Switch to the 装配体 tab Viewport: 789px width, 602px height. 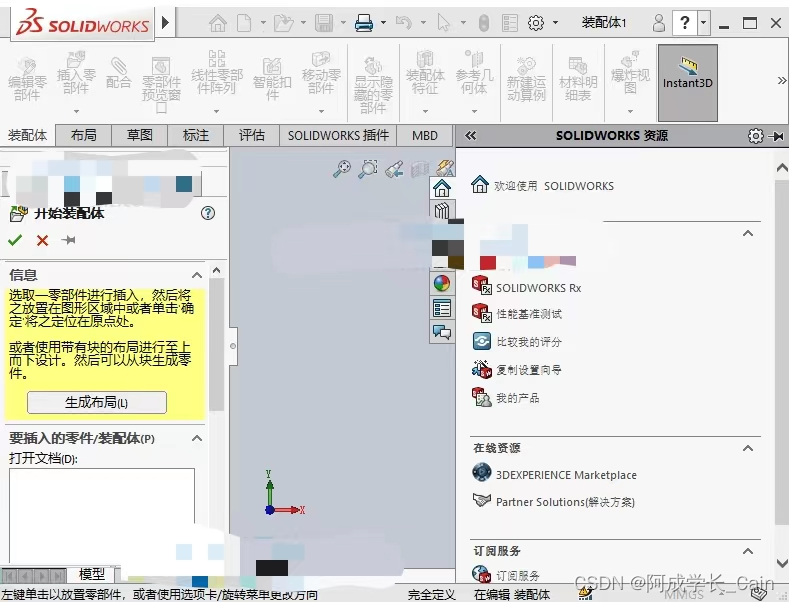point(27,135)
